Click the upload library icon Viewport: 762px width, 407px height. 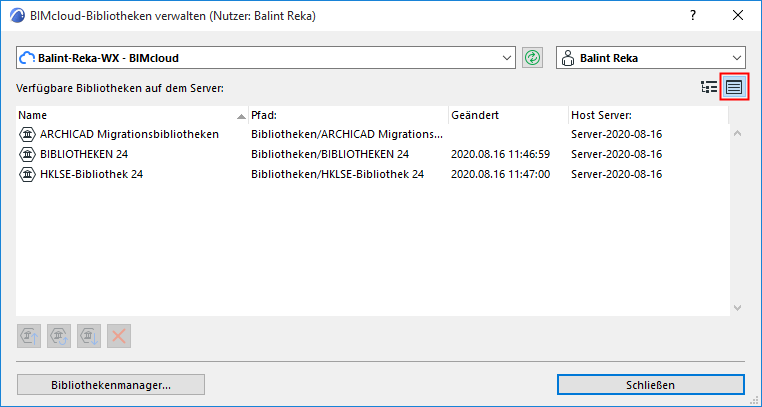[x=31, y=333]
